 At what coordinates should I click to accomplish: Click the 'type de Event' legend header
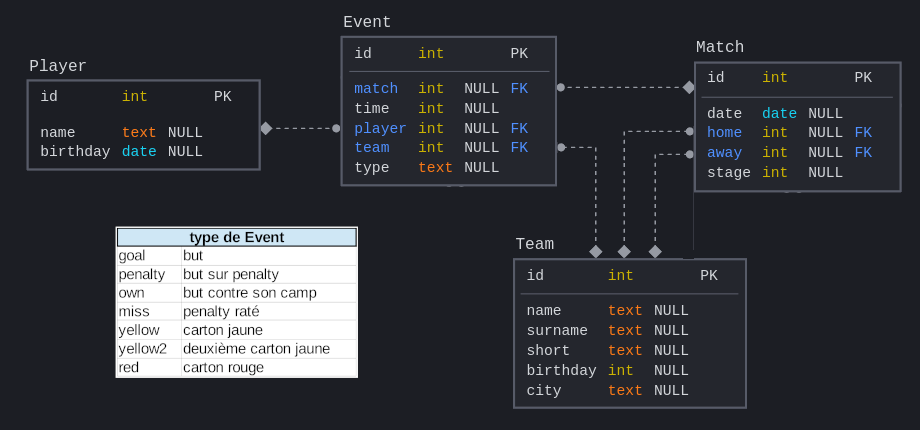[237, 237]
